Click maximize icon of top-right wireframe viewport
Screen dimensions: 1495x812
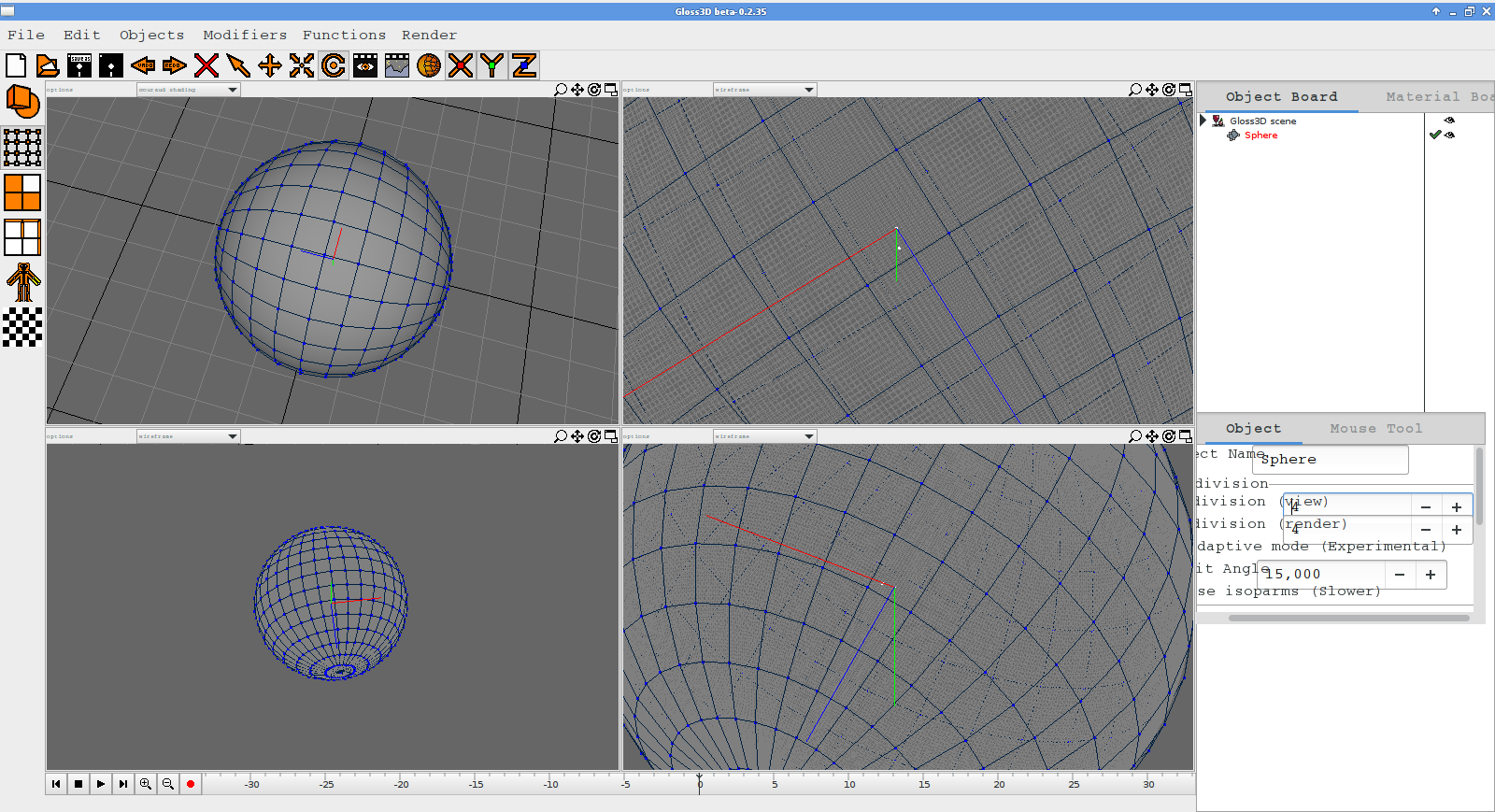(x=1186, y=90)
